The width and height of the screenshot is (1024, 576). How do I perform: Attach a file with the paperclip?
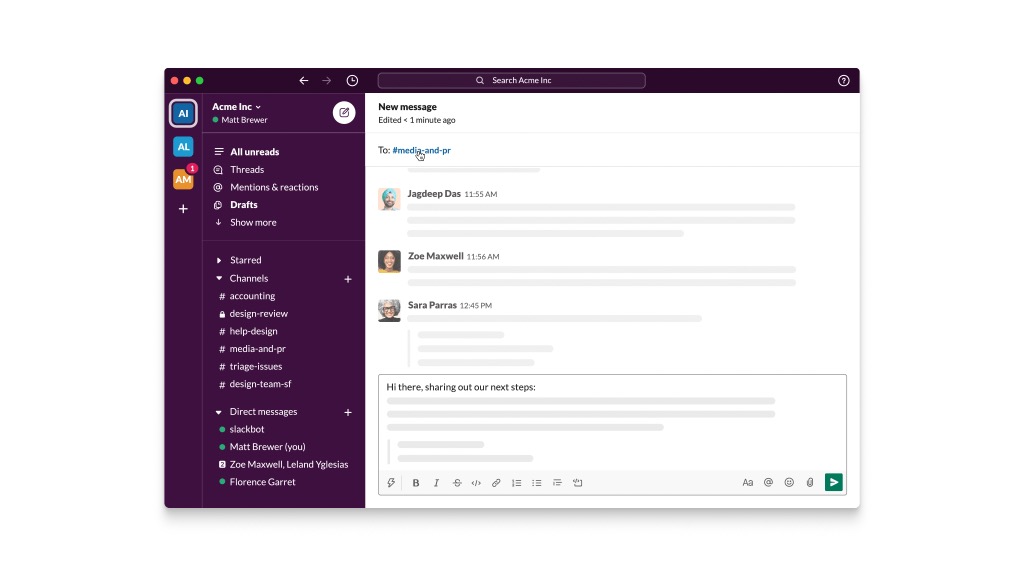[810, 483]
